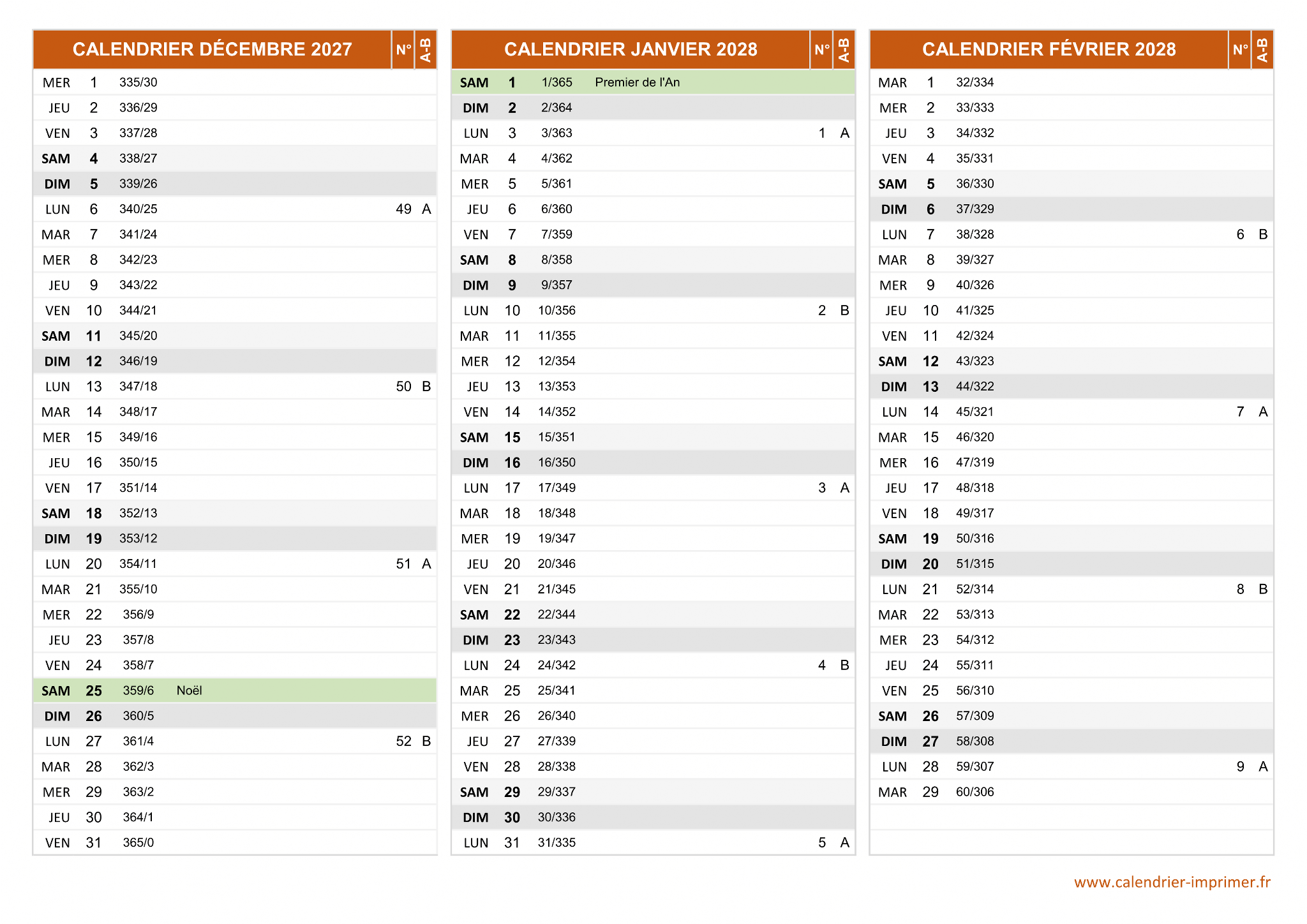The height and width of the screenshot is (924, 1307).
Task: Click week letter A on January 17
Action: pyautogui.click(x=844, y=488)
